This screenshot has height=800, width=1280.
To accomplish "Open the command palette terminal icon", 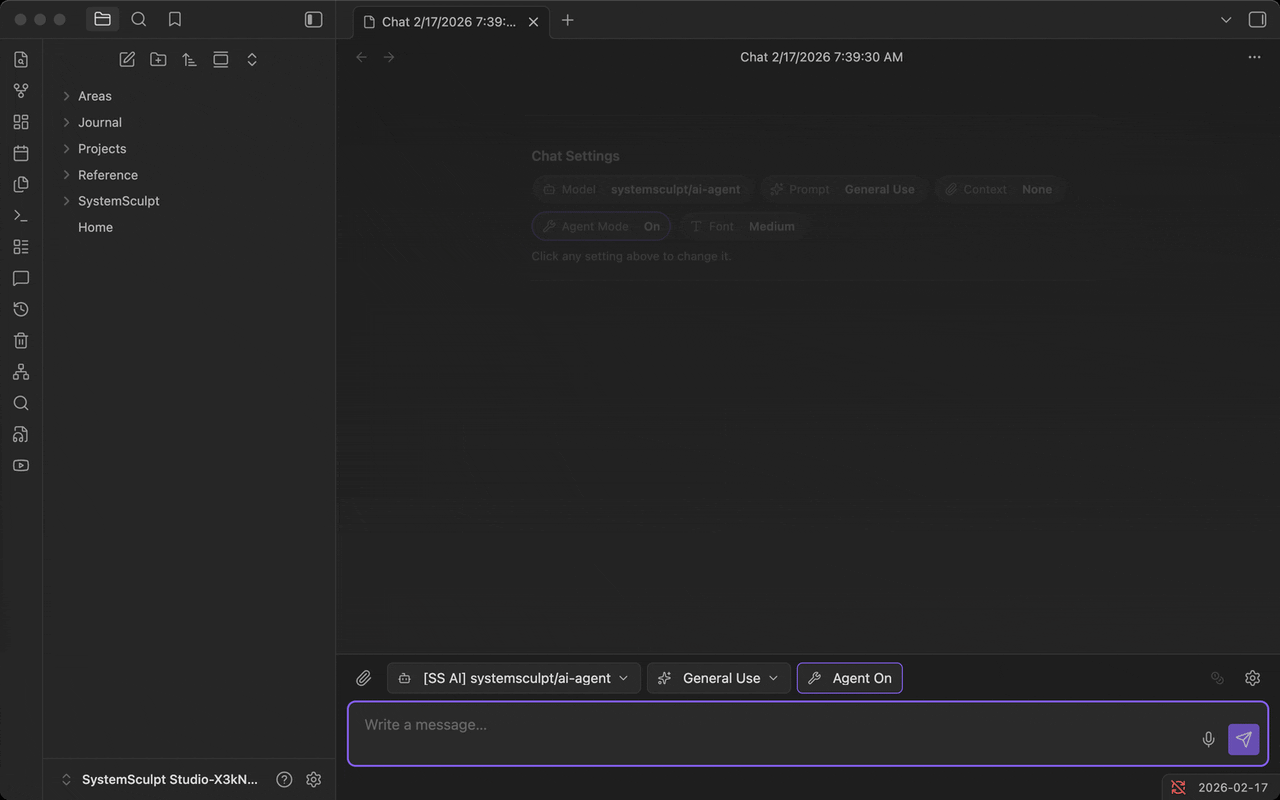I will (x=21, y=216).
